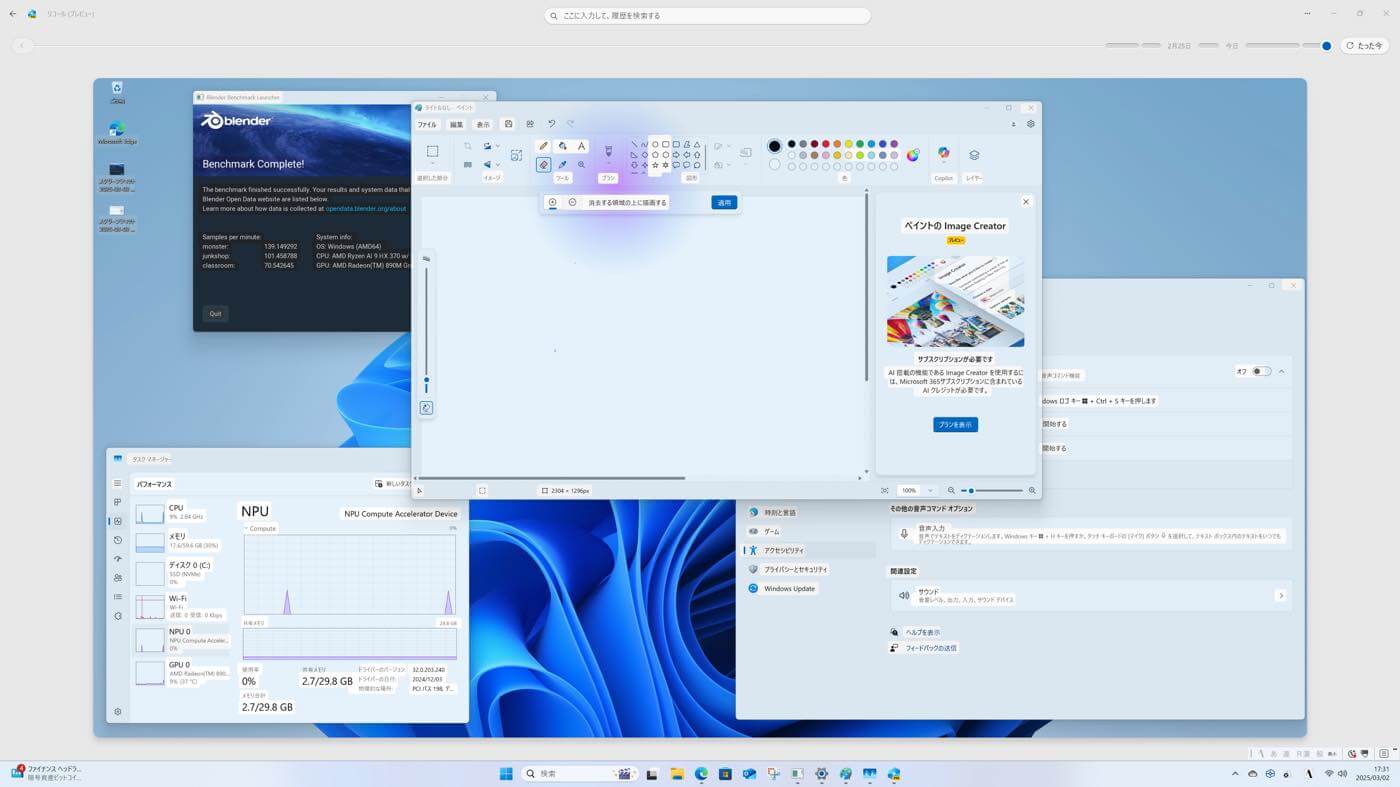The width and height of the screenshot is (1400, 787).
Task: Click the Save icon in Paint
Action: (508, 124)
